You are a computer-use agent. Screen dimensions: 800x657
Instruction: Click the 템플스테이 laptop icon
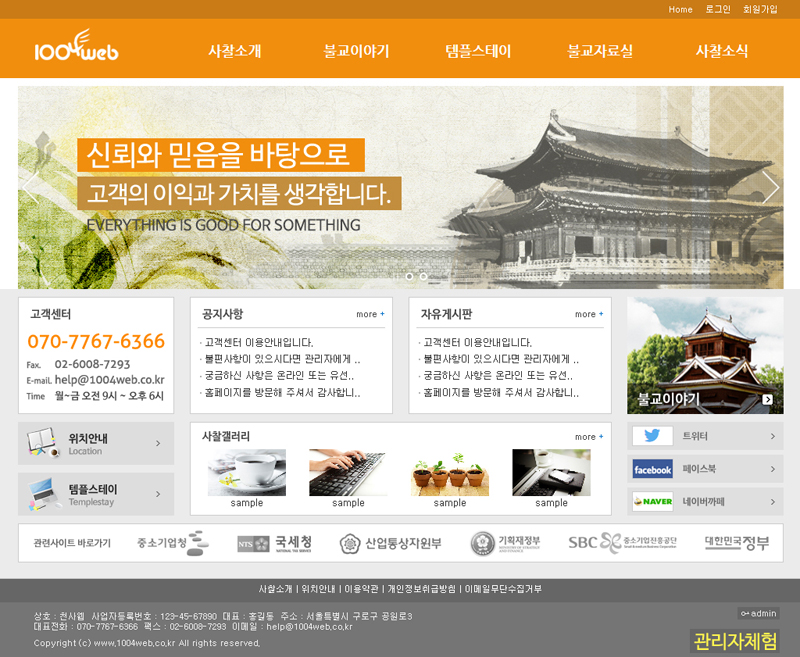click(42, 494)
